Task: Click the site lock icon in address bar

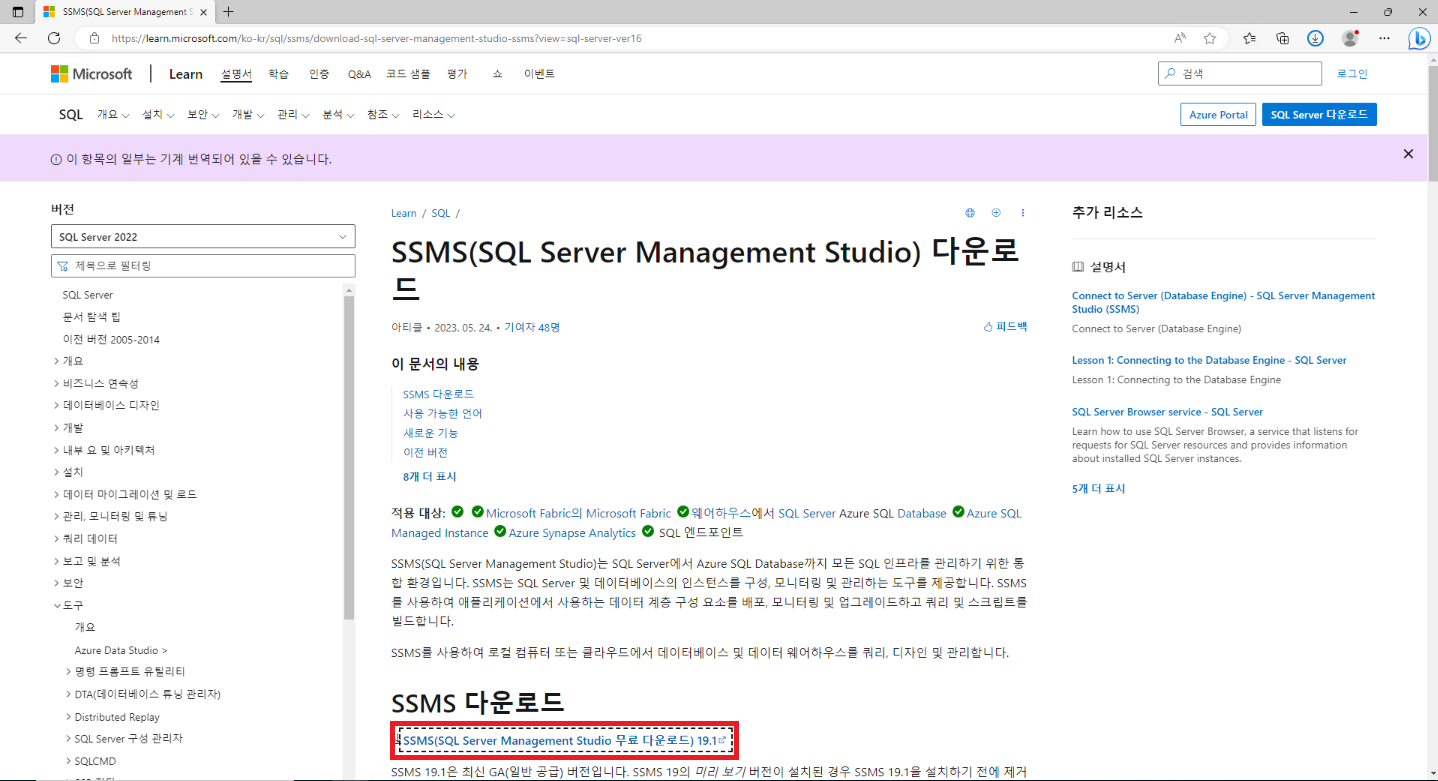Action: pos(95,38)
